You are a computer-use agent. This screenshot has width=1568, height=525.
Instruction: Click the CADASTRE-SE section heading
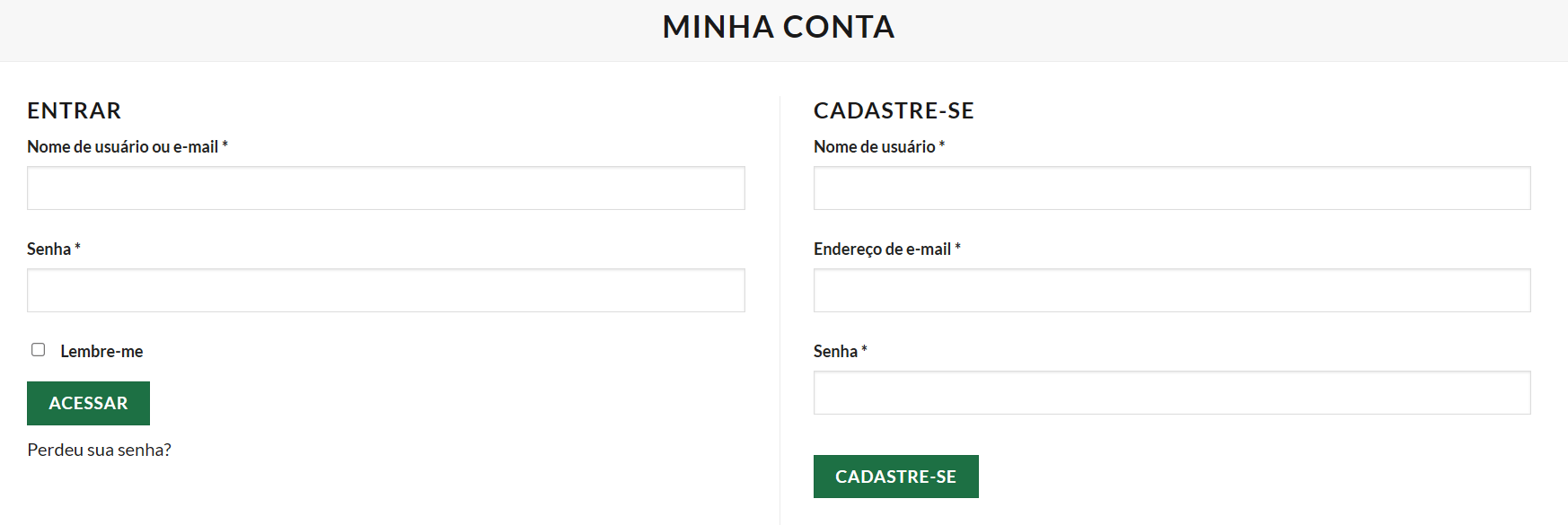tap(894, 110)
